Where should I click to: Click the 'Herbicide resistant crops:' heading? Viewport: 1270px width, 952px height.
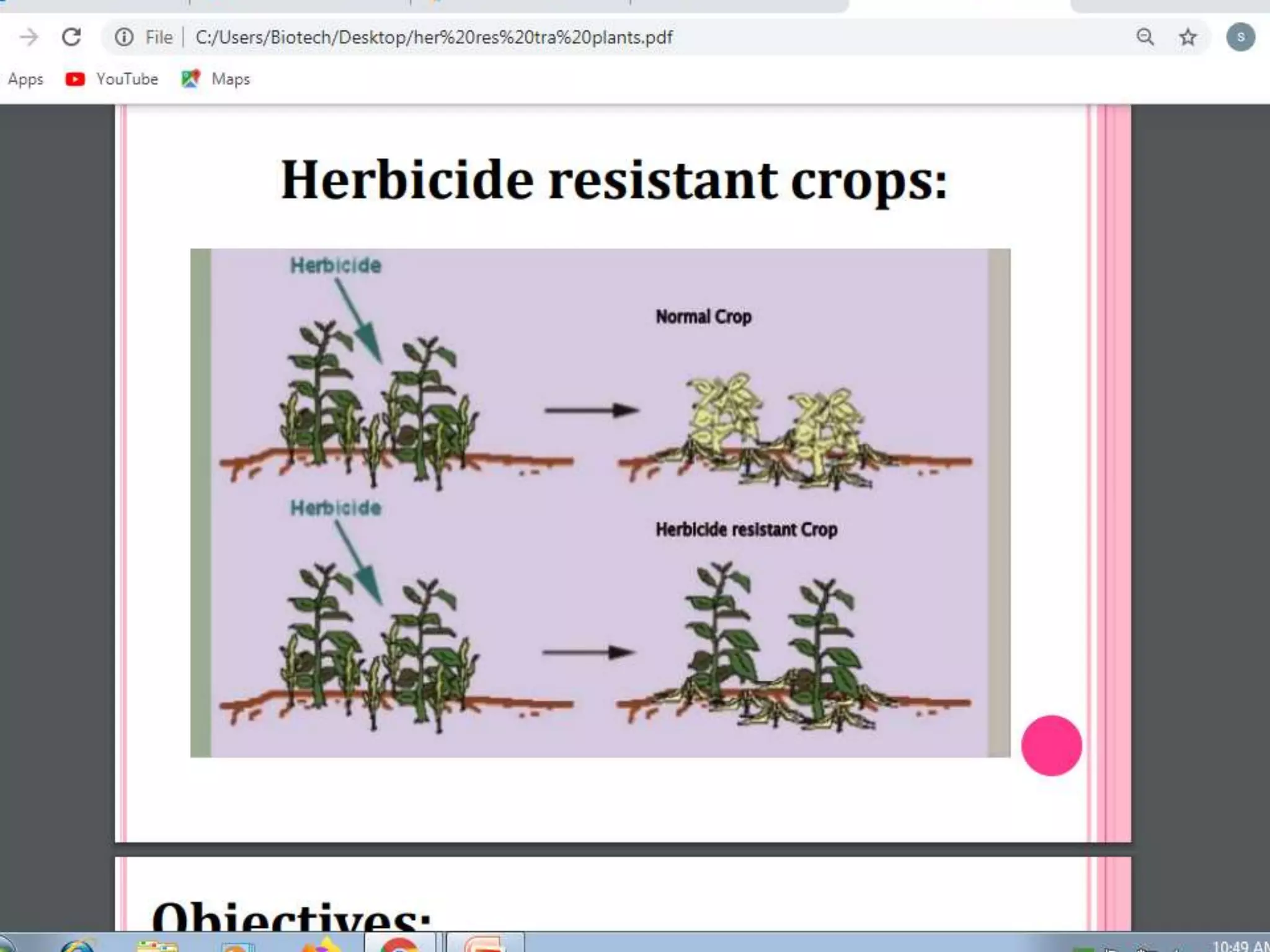614,180
